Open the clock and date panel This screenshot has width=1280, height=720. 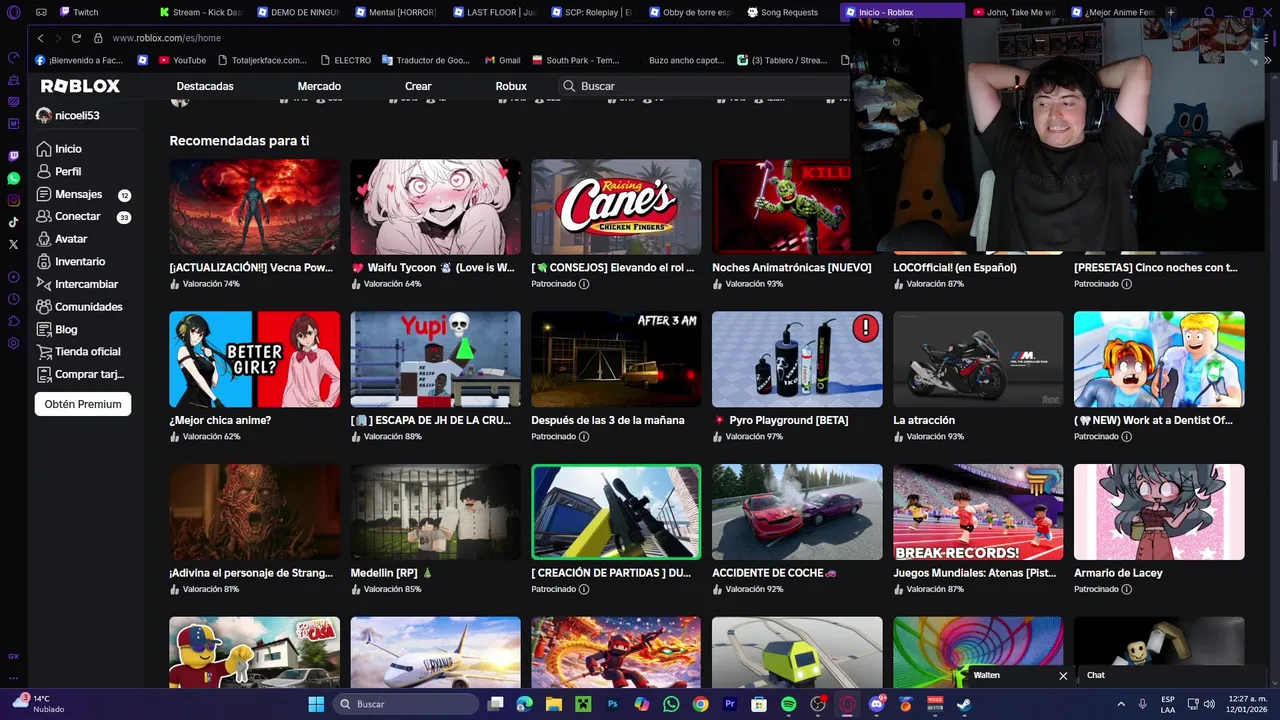(1247, 704)
